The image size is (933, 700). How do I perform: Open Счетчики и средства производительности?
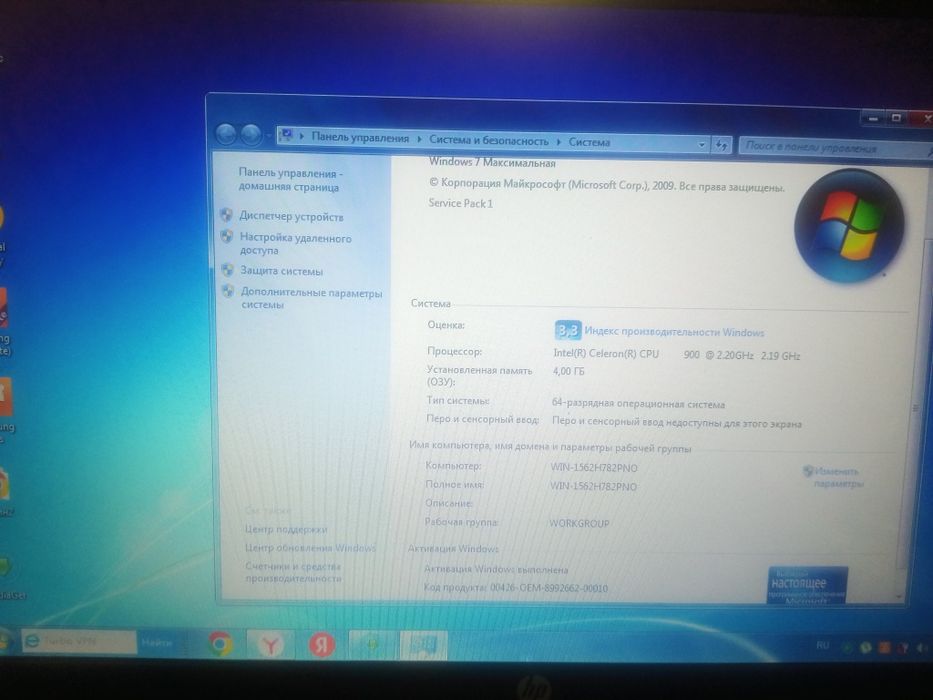point(293,572)
